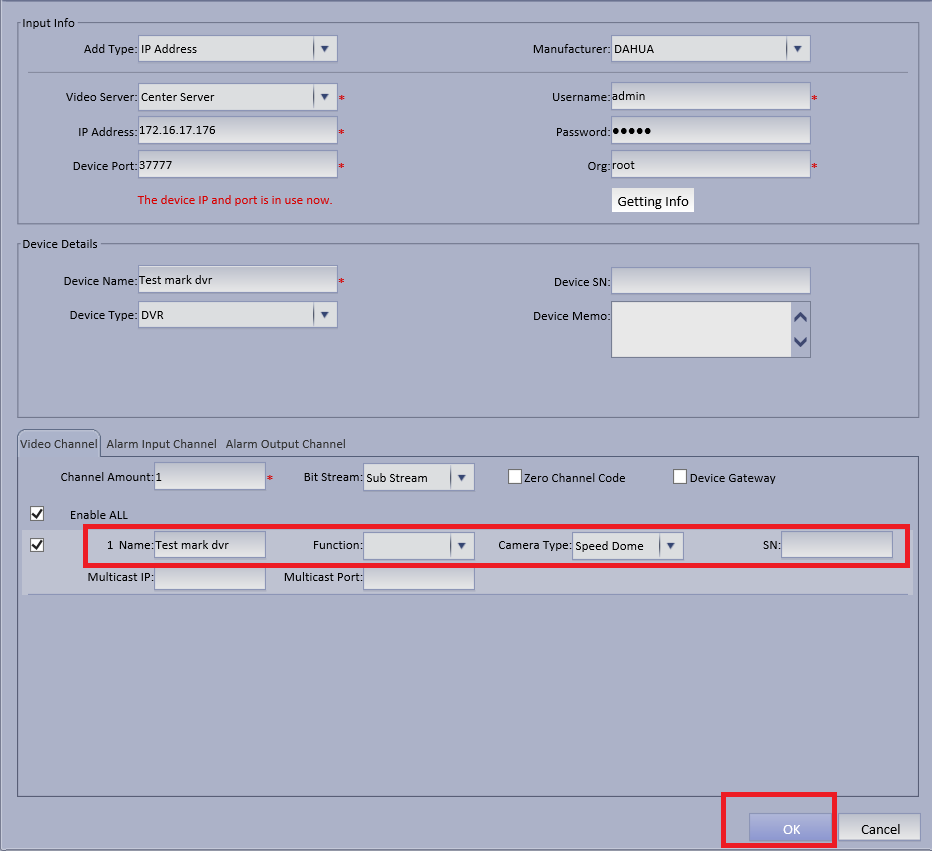Expand the Device Type DVR dropdown
The height and width of the screenshot is (851, 932).
point(238,315)
